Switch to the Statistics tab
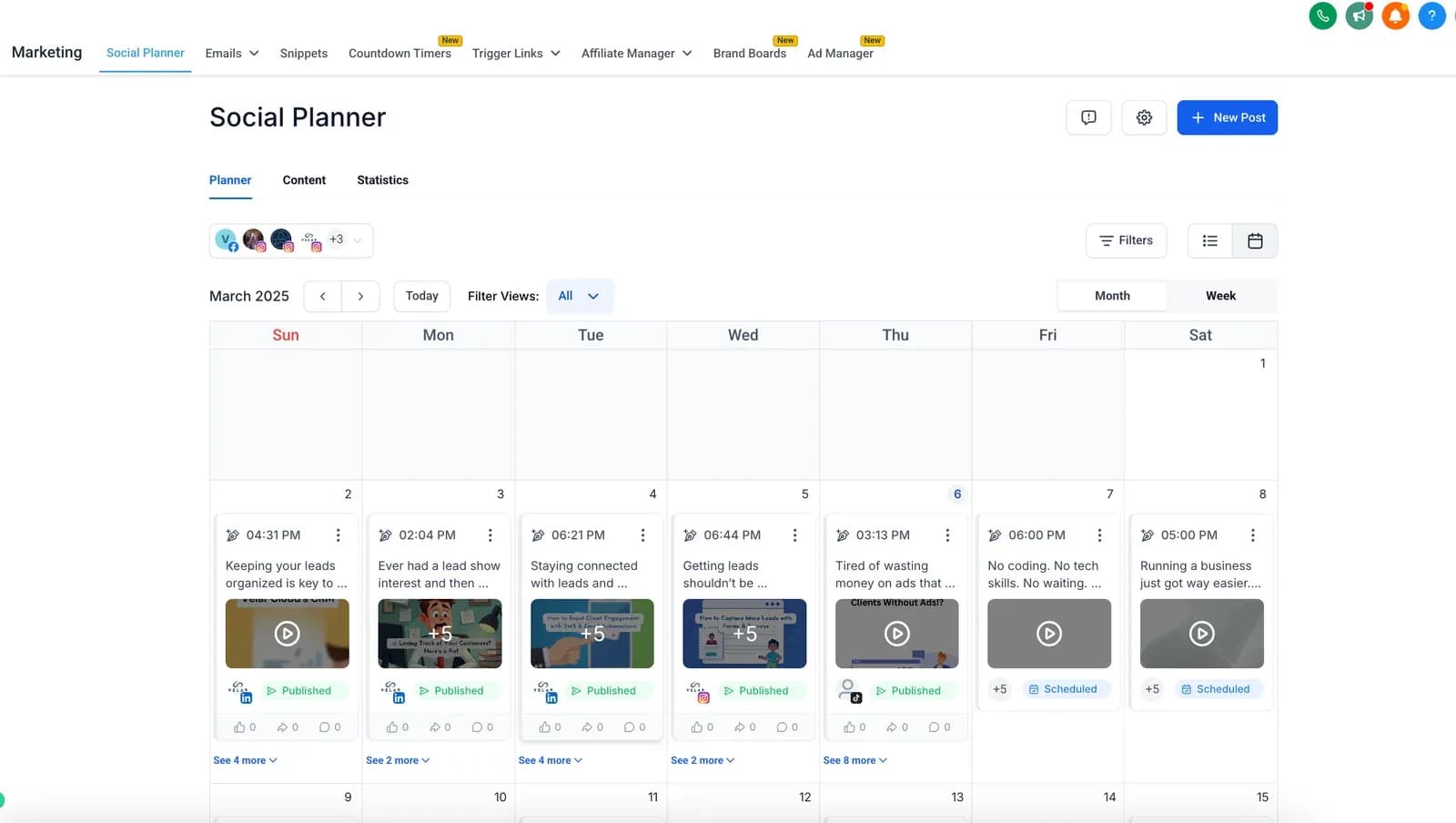This screenshot has height=823, width=1456. (382, 180)
